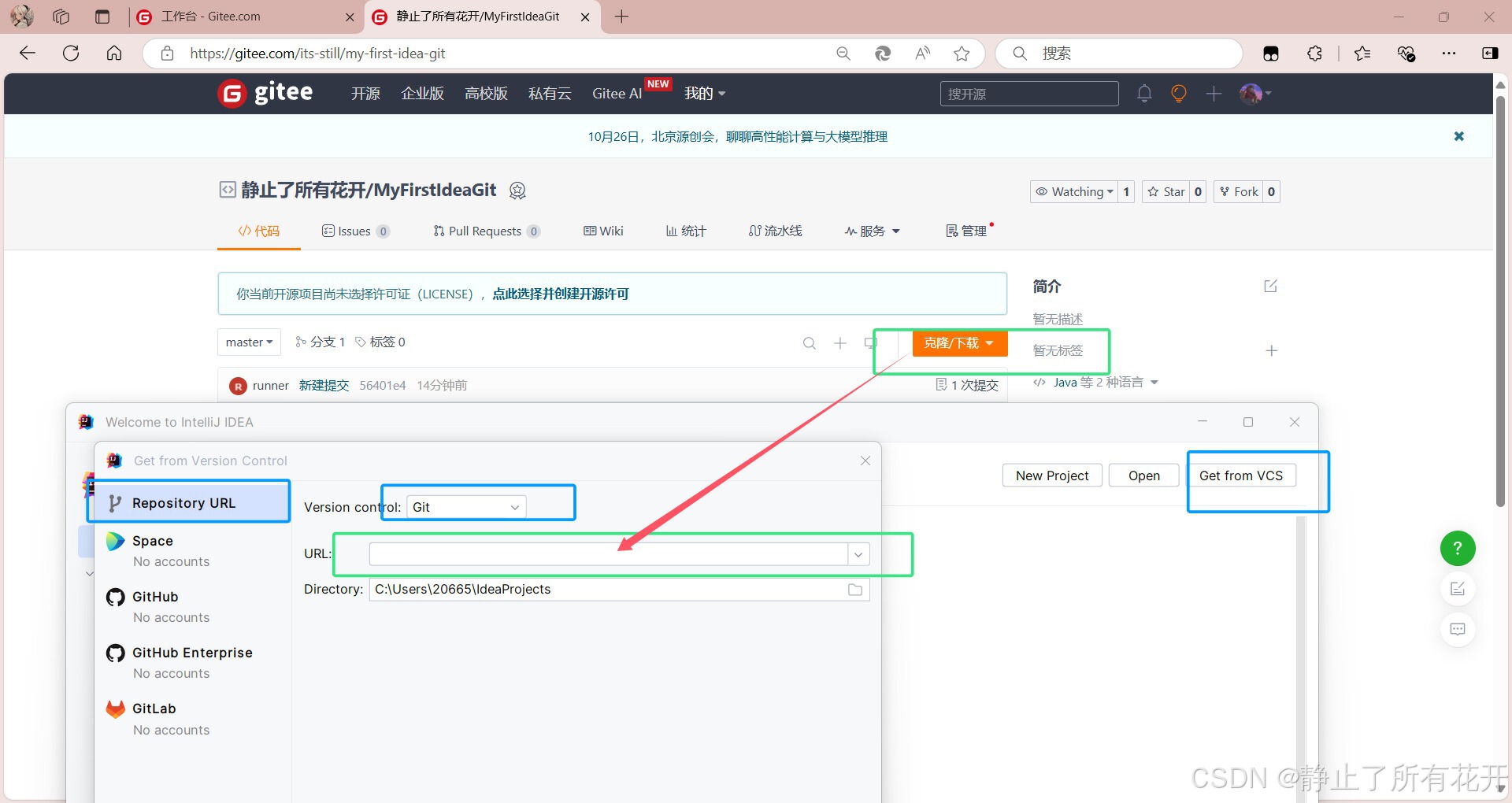This screenshot has height=803, width=1512.
Task: Open the 管理 tab
Action: [x=966, y=231]
